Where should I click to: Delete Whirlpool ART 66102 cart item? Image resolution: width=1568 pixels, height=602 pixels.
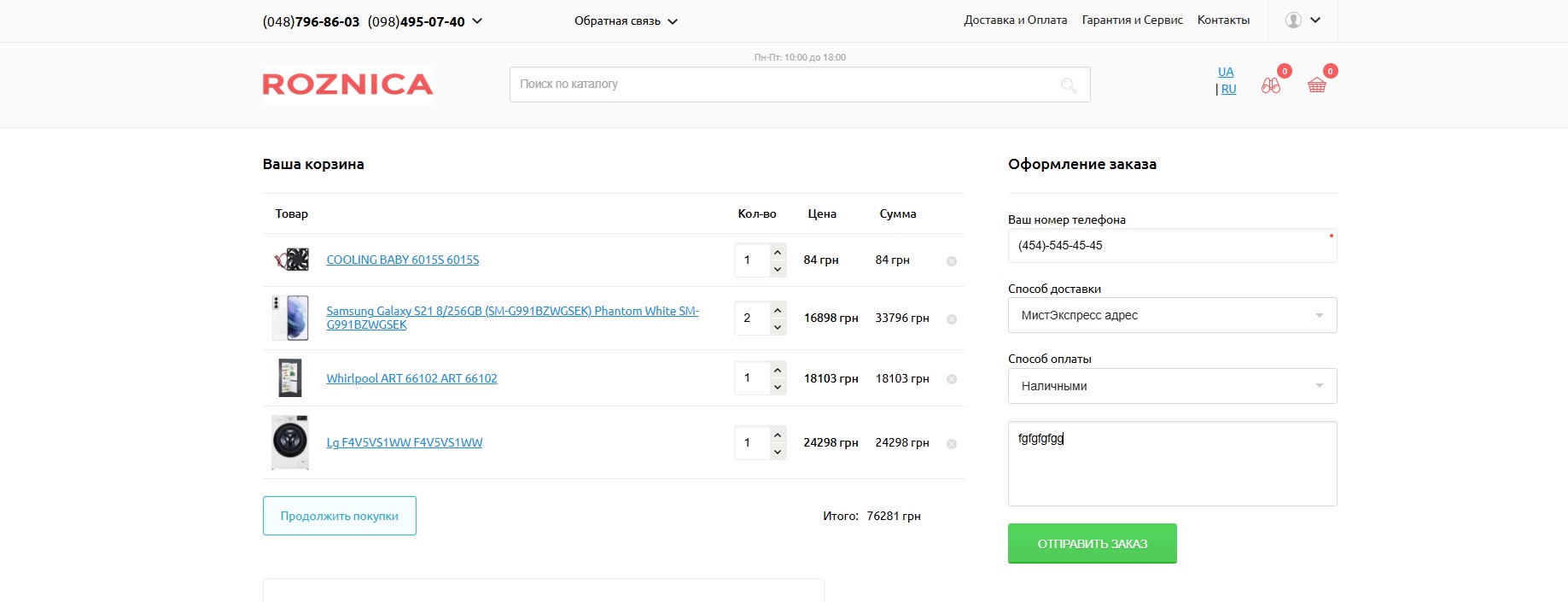(952, 379)
